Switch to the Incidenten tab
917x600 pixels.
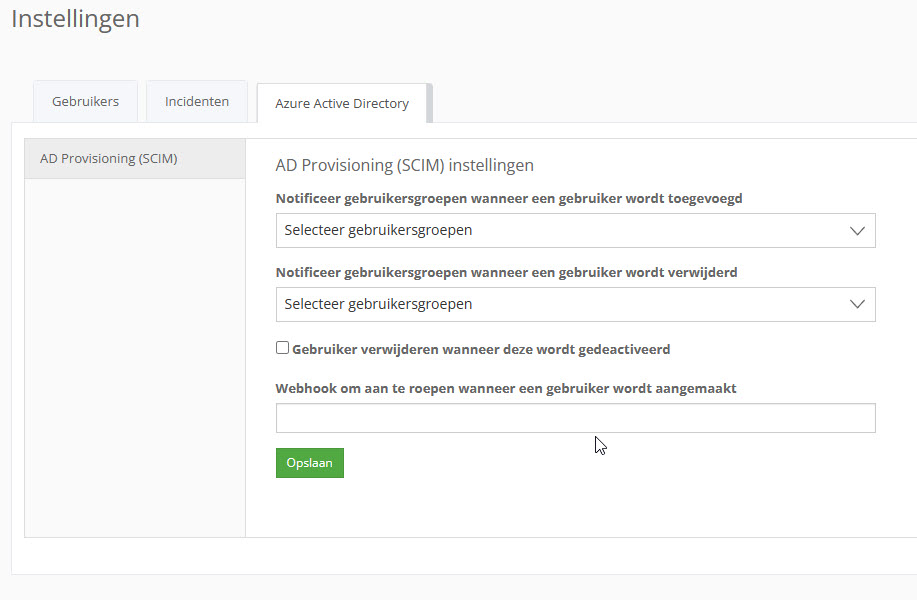197,102
